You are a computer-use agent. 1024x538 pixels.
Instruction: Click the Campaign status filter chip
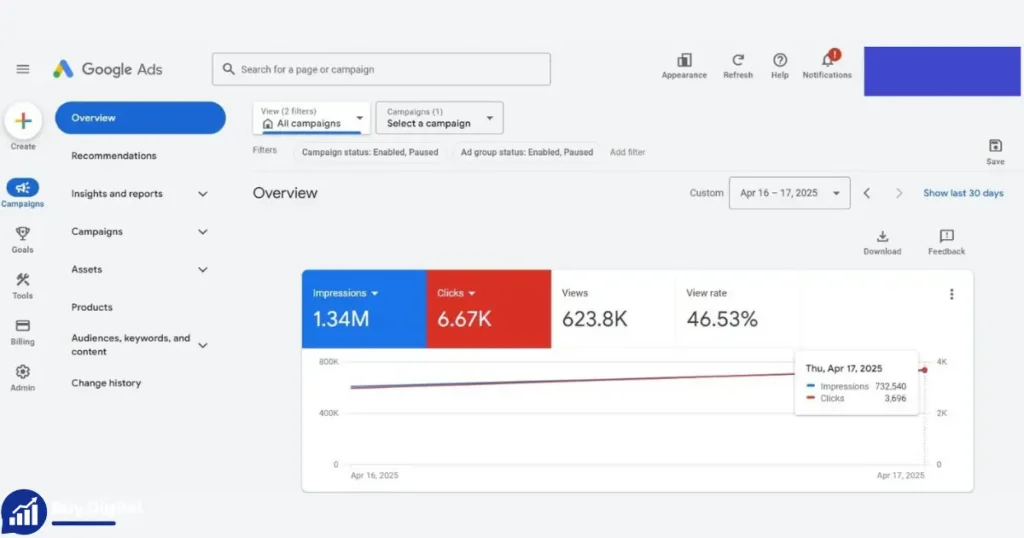point(370,152)
